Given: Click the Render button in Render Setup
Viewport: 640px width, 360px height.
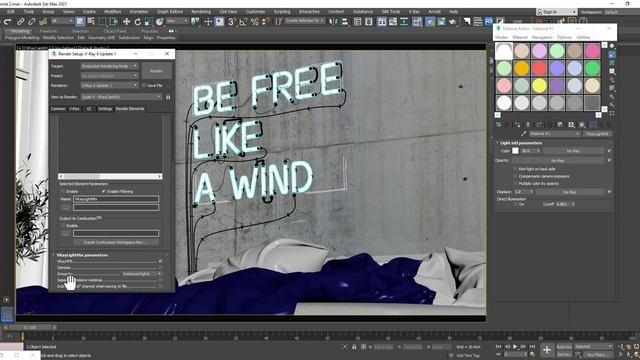Looking at the screenshot, I should coord(156,71).
